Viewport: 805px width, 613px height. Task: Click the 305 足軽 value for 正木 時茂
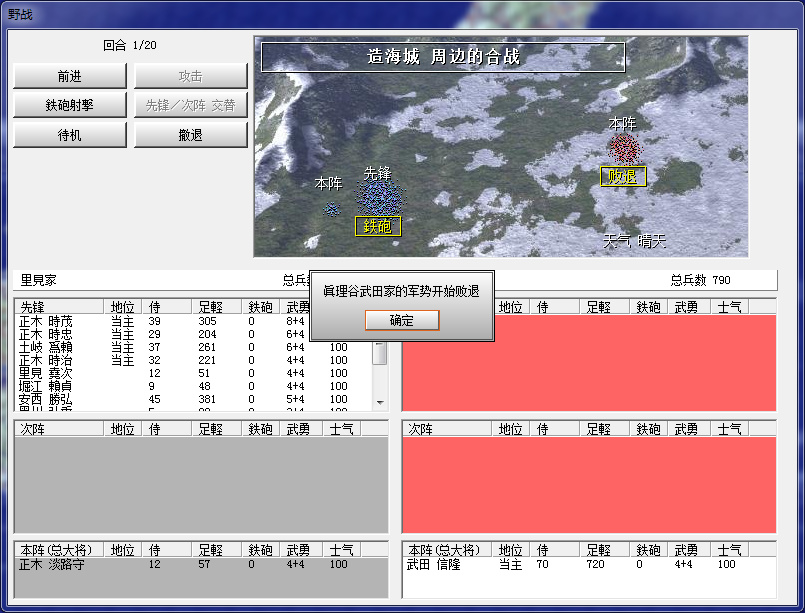207,321
